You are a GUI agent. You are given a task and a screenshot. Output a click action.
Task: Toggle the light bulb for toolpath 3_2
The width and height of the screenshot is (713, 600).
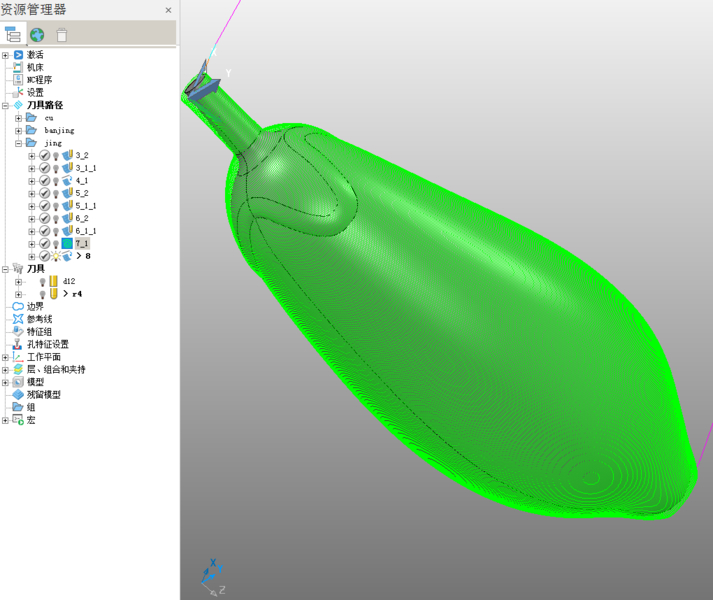tap(56, 156)
